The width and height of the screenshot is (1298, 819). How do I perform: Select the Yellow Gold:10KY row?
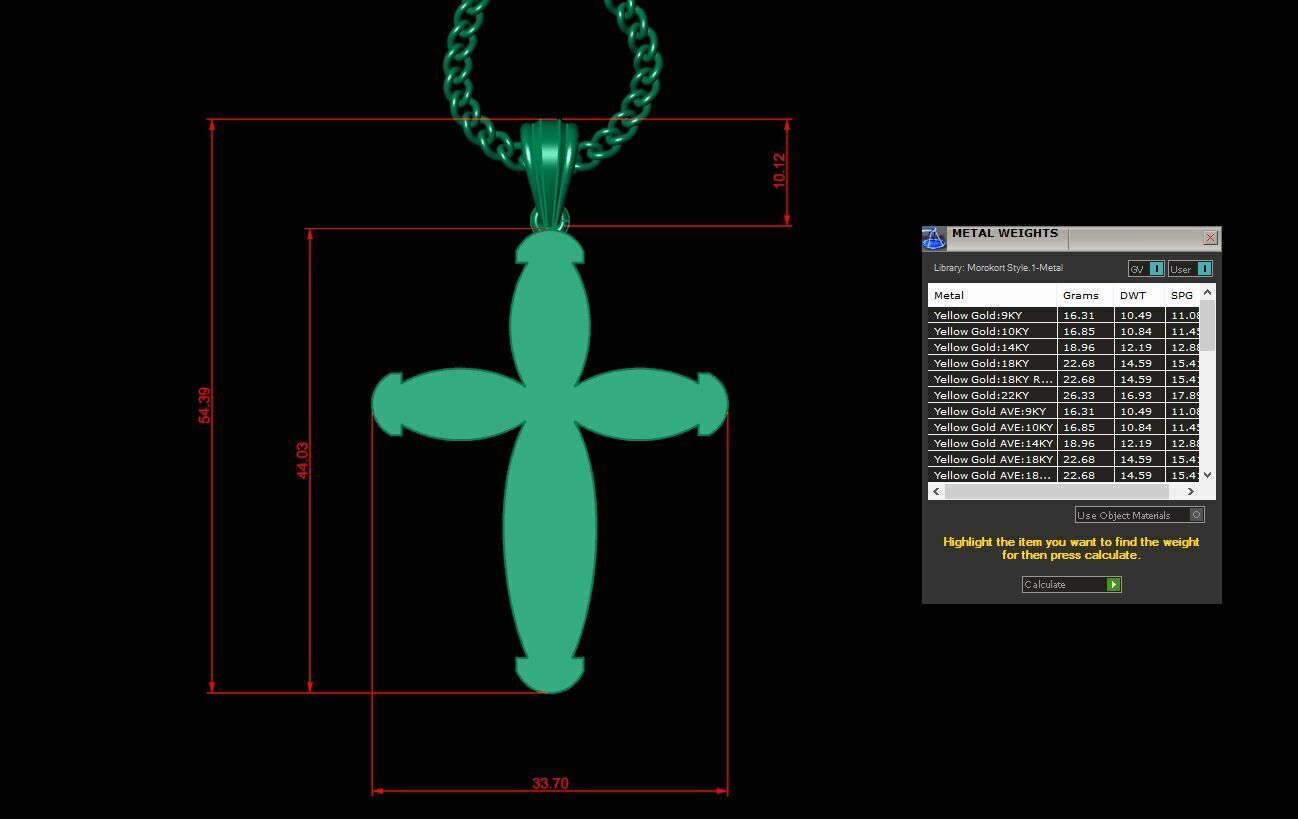[x=1063, y=331]
